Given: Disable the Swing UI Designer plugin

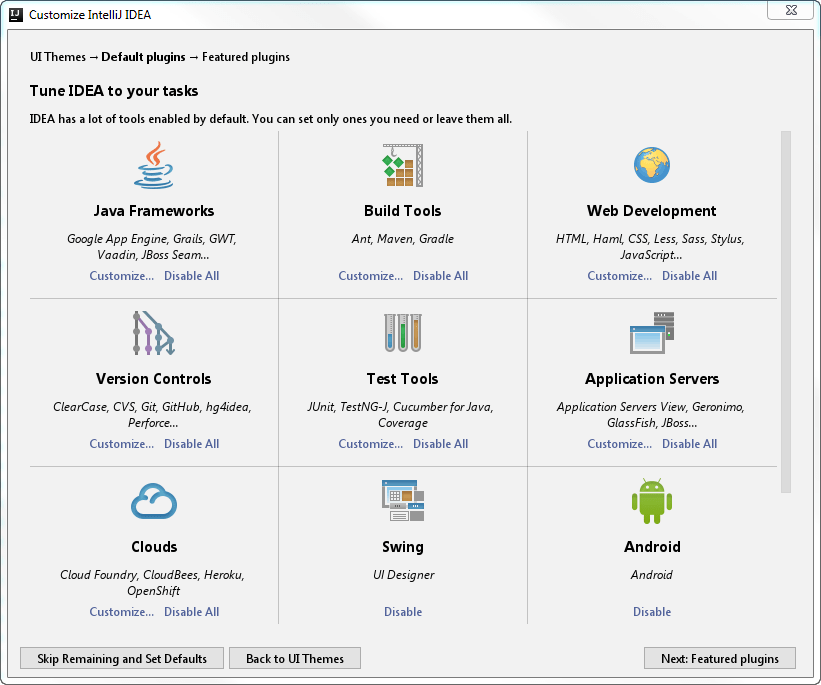Looking at the screenshot, I should pyautogui.click(x=403, y=612).
